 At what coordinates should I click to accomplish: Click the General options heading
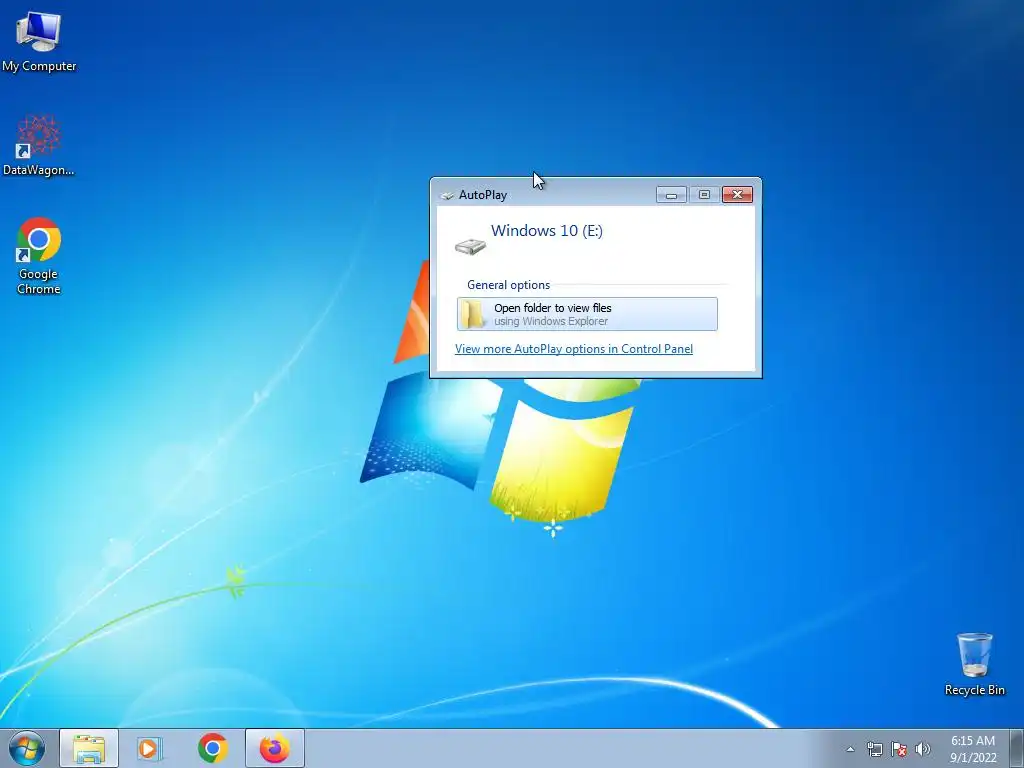click(x=508, y=285)
